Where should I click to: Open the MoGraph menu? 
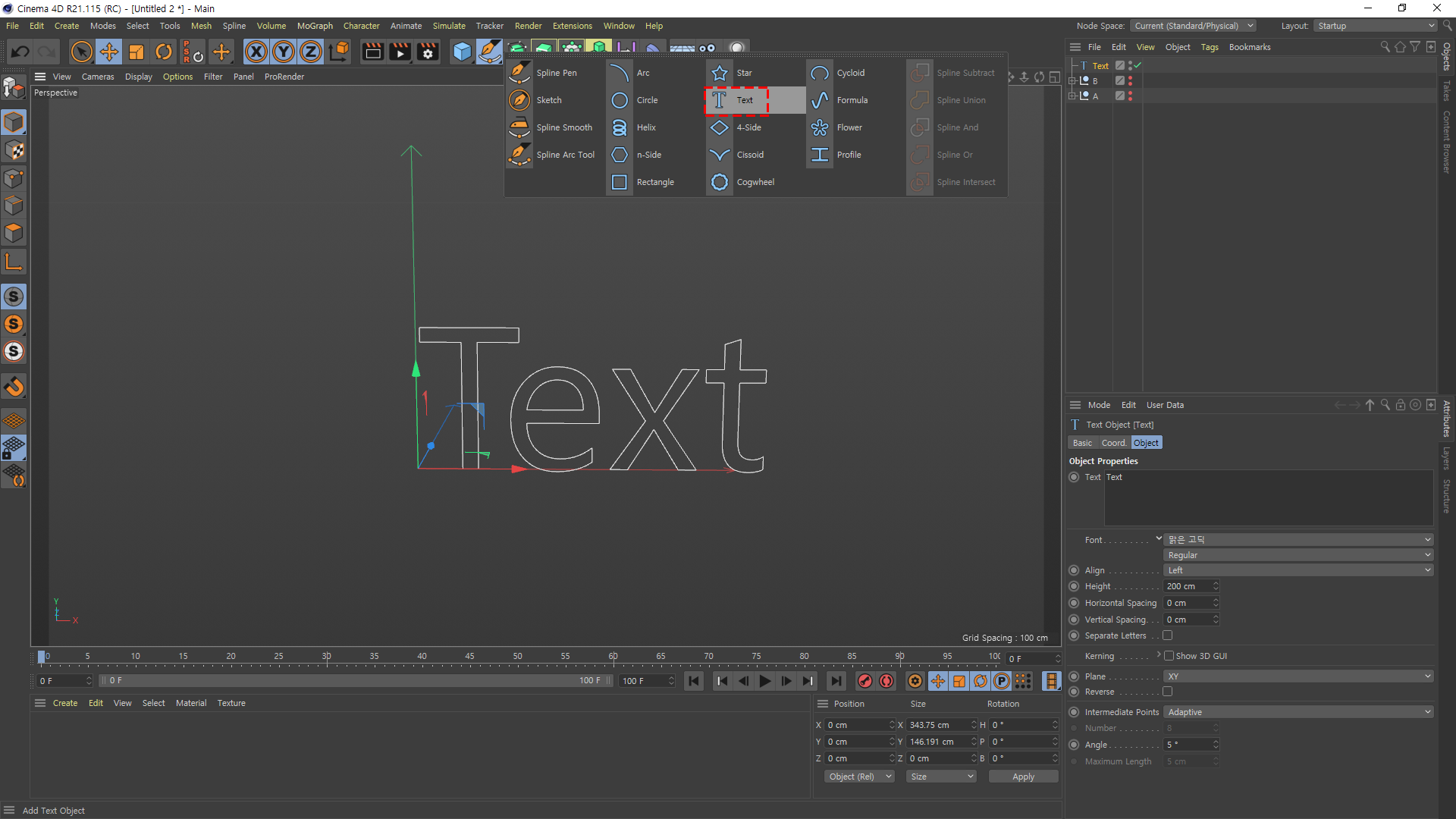315,26
